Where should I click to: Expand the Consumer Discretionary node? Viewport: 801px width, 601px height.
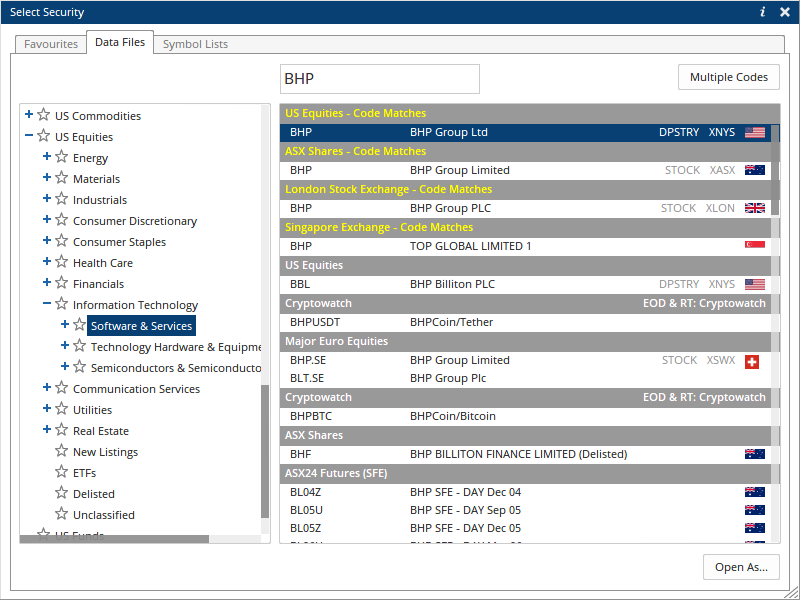pos(47,219)
